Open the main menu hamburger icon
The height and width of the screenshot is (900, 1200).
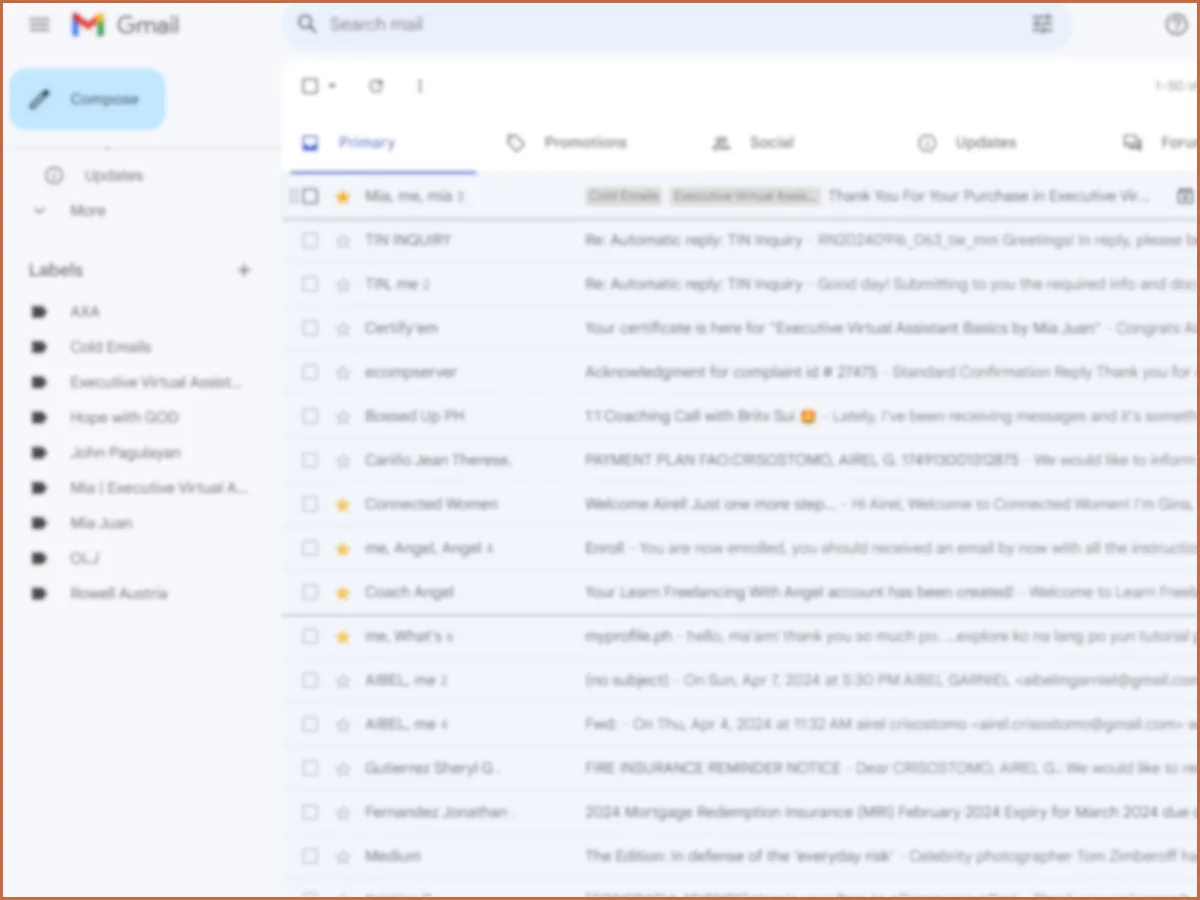(x=40, y=25)
